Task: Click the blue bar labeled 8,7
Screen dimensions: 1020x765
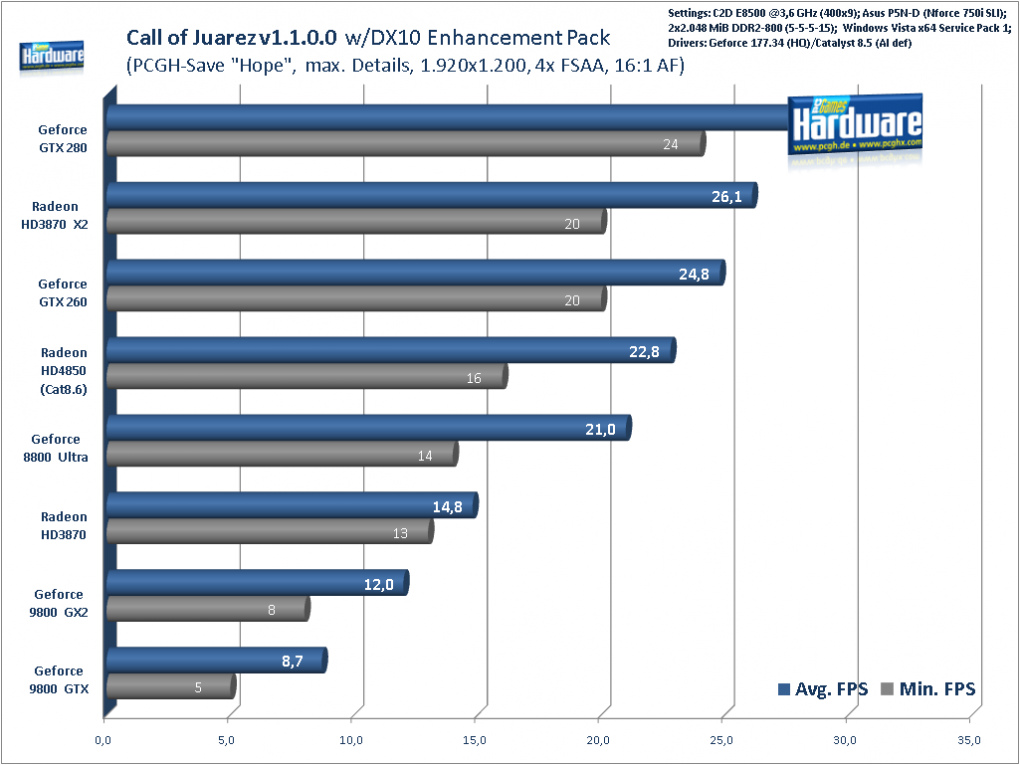Action: point(217,660)
